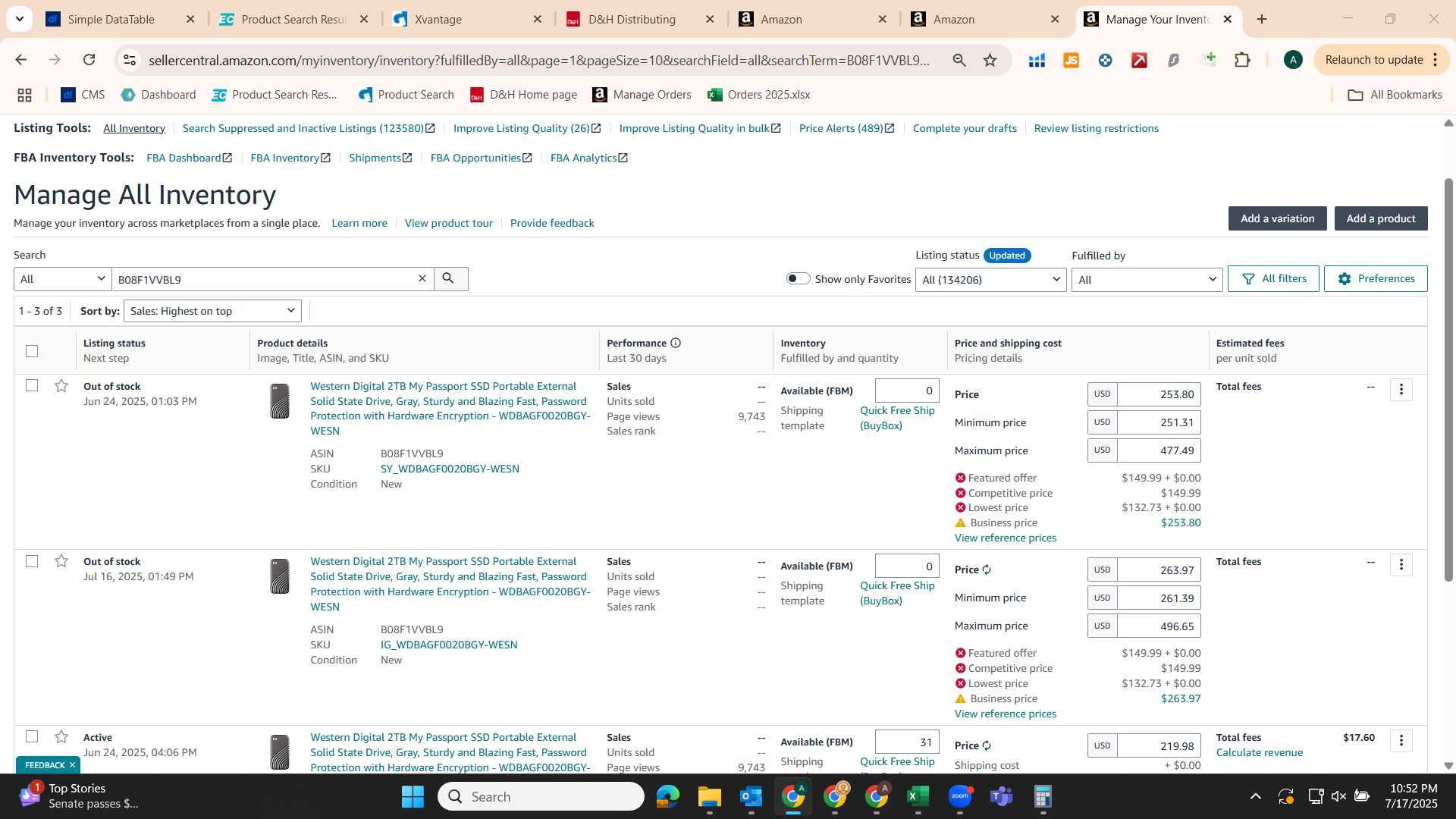Image resolution: width=1456 pixels, height=819 pixels.
Task: Open the tab search dropdown chevron
Action: point(19,19)
